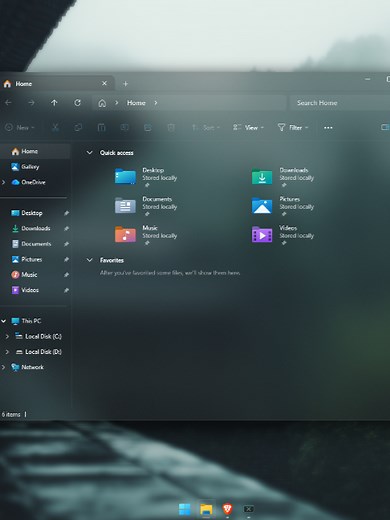Toggle the pin next to sidebar Videos

coord(66,290)
